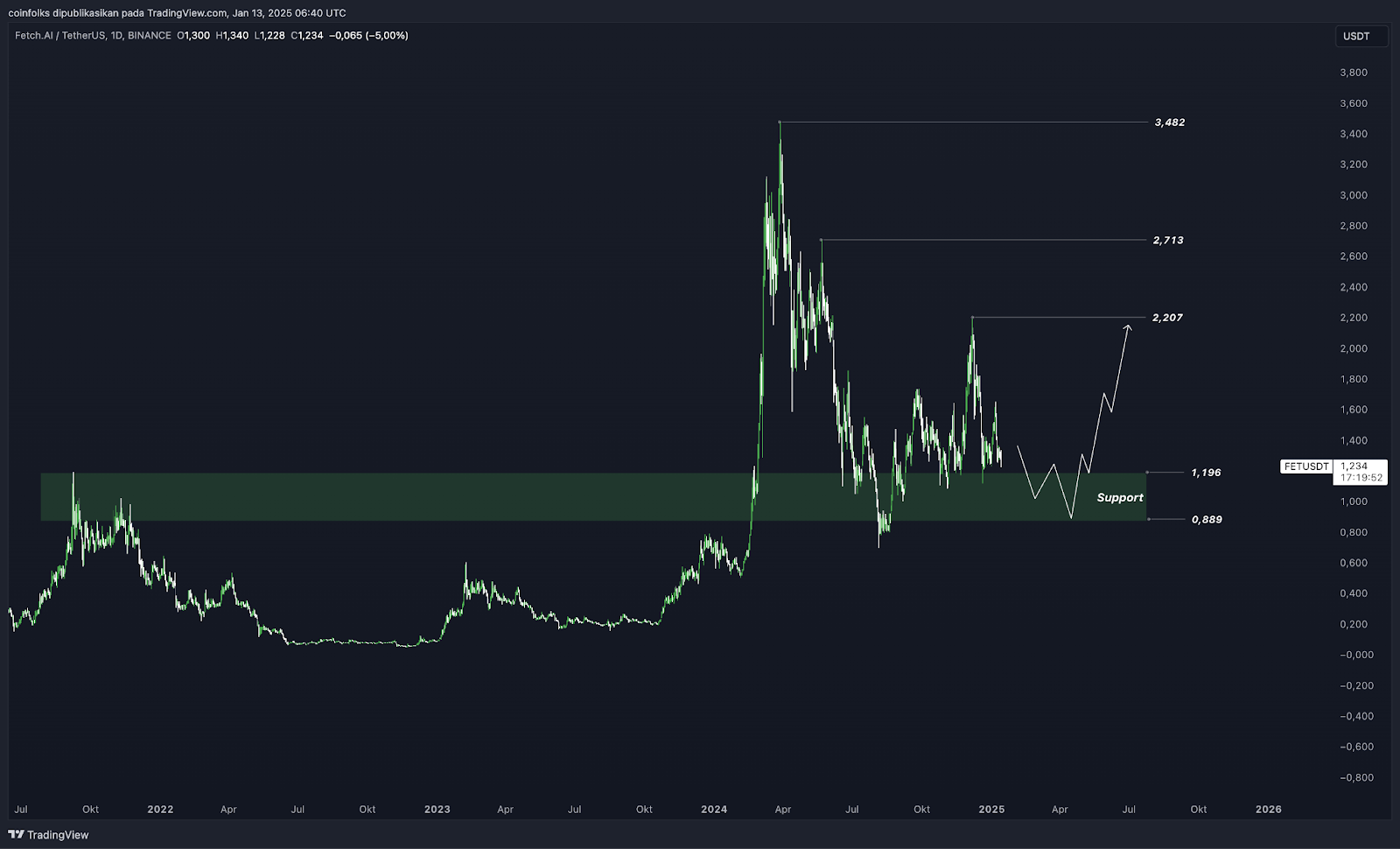Click the close value C1,234
The height and width of the screenshot is (849, 1400).
click(x=307, y=36)
